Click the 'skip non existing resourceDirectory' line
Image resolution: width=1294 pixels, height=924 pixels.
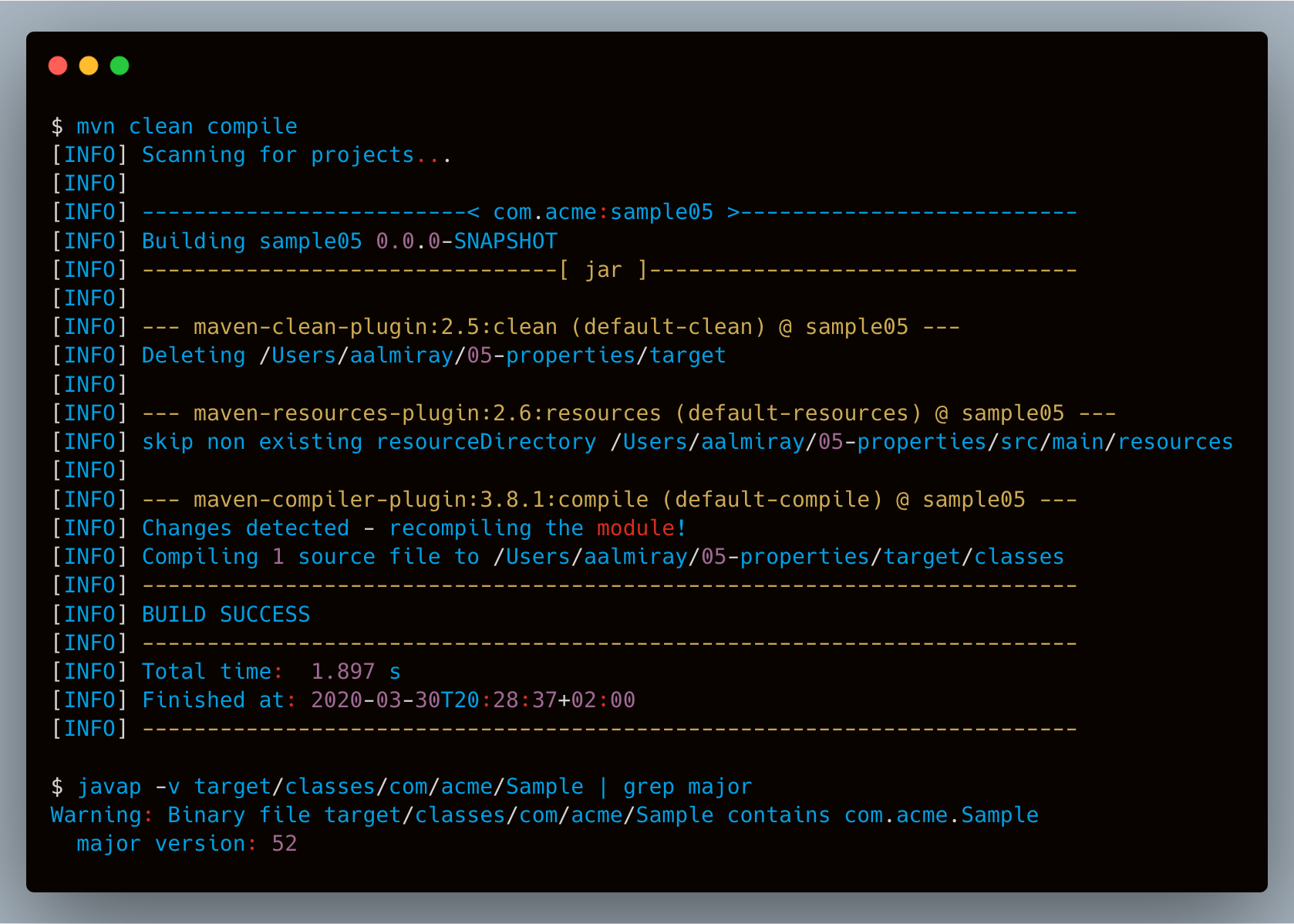[x=686, y=442]
